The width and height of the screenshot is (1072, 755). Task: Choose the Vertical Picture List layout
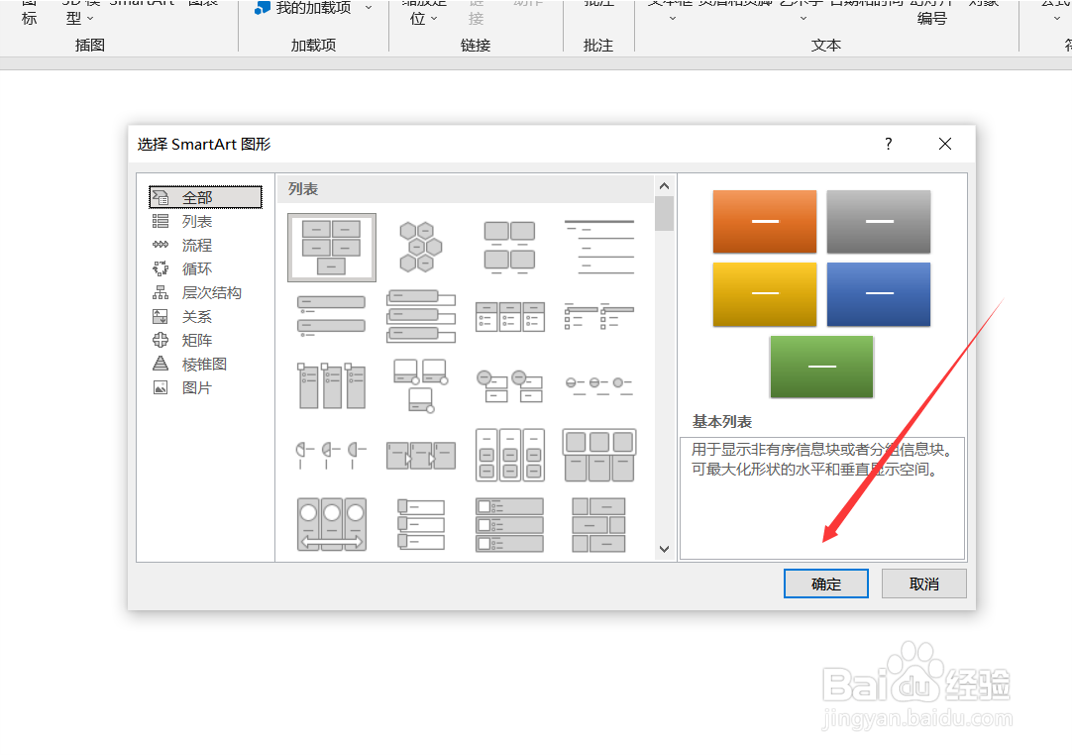[510, 525]
